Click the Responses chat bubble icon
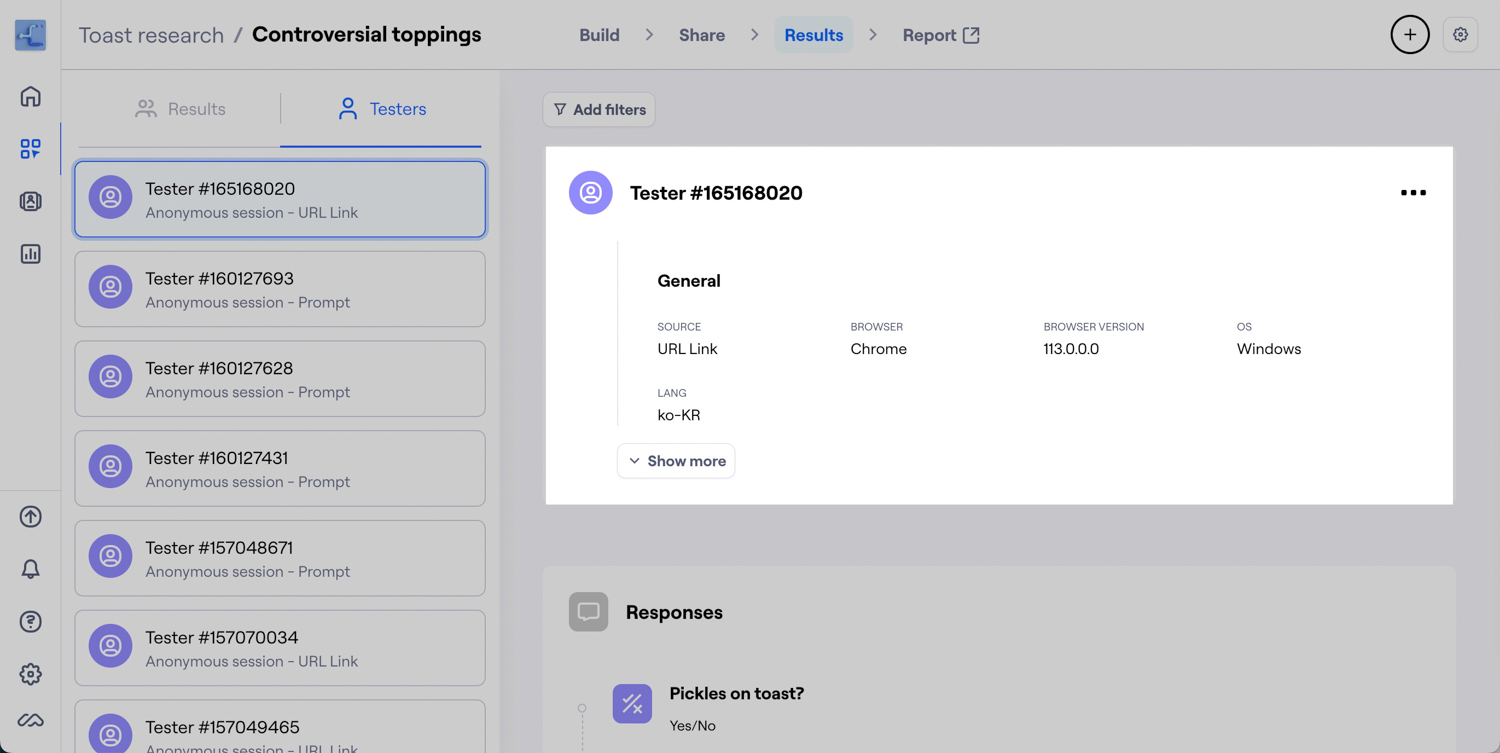This screenshot has width=1500, height=753. coord(589,612)
